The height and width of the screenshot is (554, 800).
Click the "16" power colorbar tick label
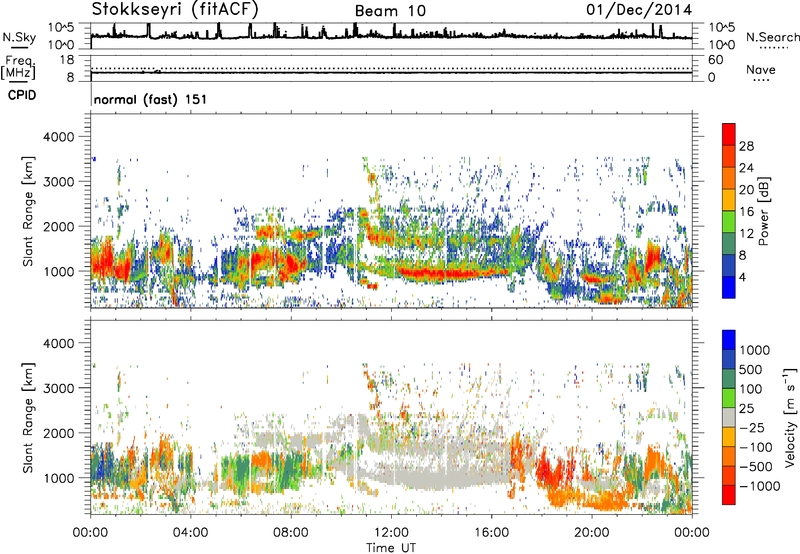point(746,212)
